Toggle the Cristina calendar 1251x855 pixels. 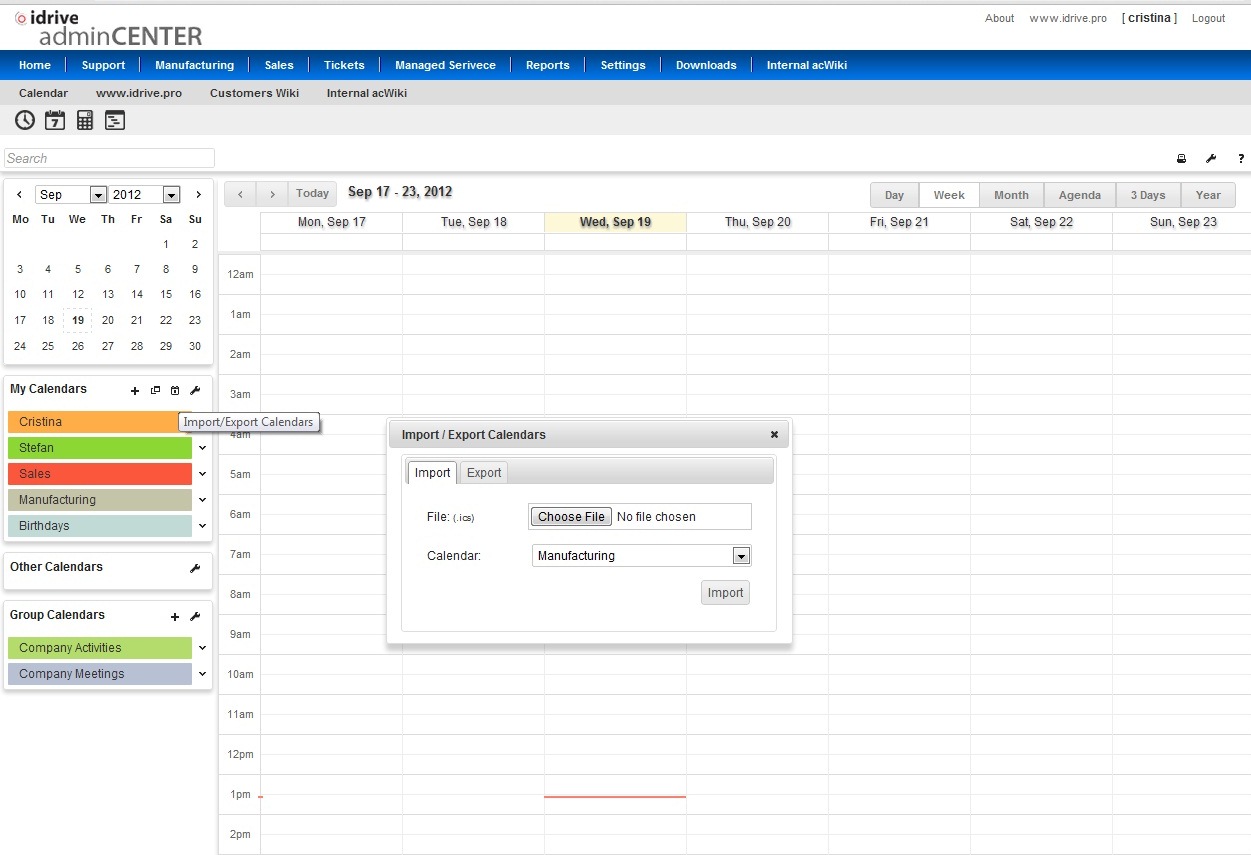tap(100, 422)
